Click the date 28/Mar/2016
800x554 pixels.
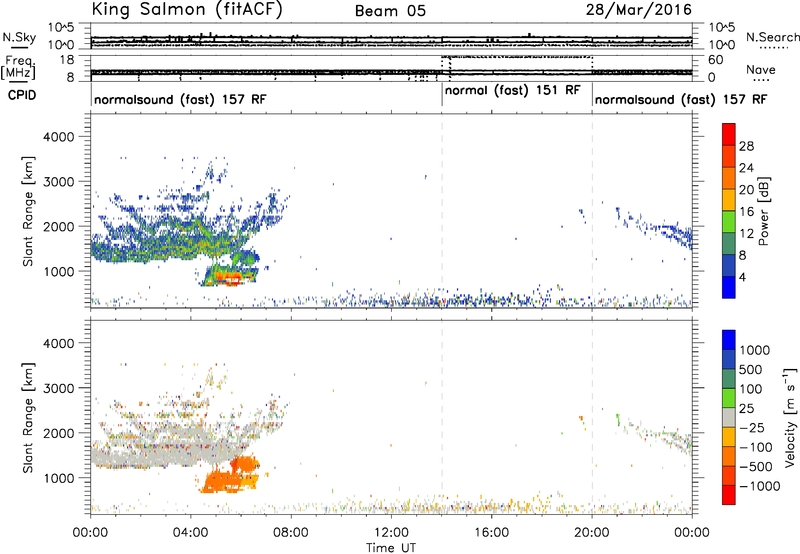tap(638, 10)
